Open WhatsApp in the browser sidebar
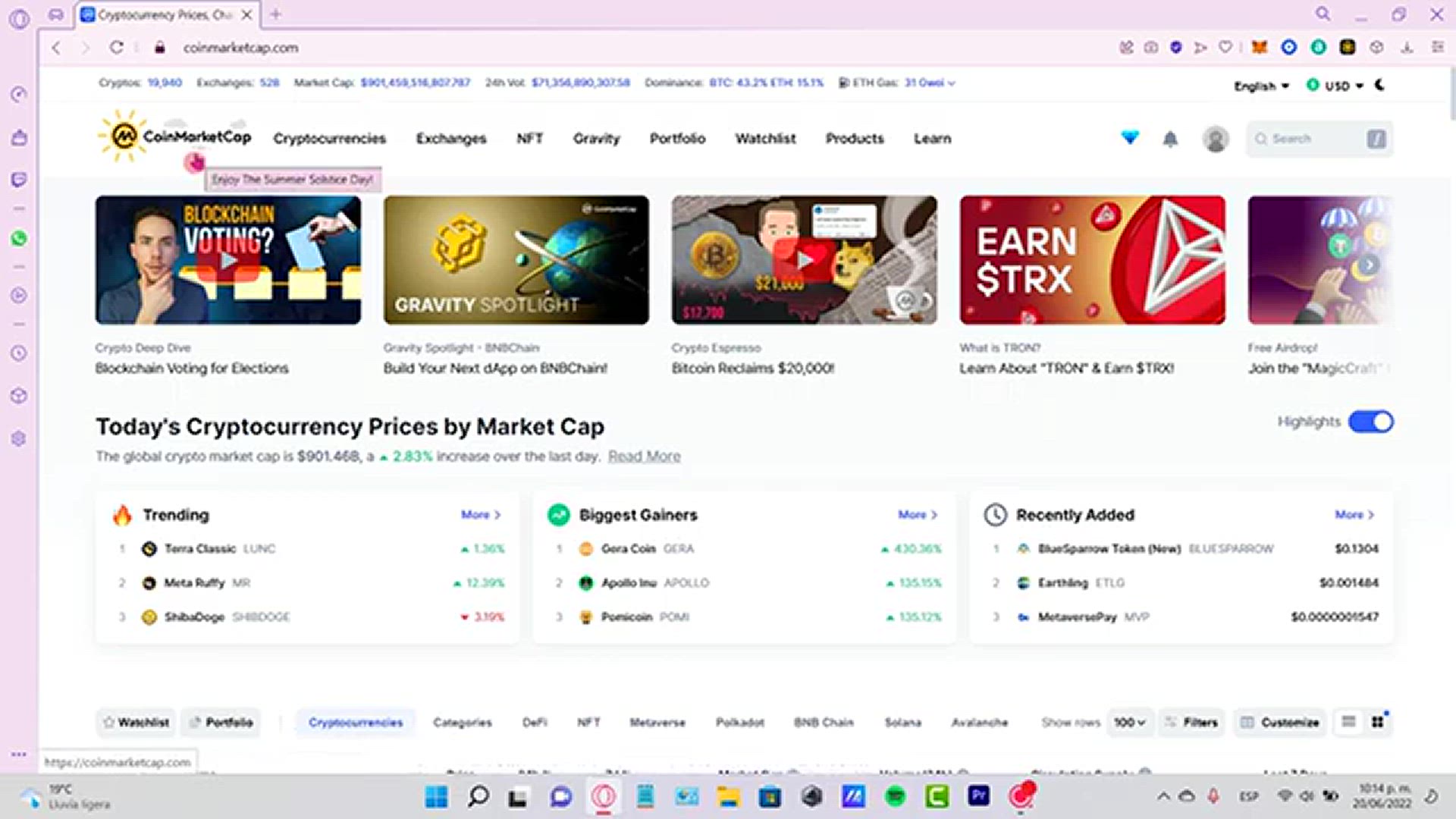Screen dimensions: 1456x819 point(19,238)
